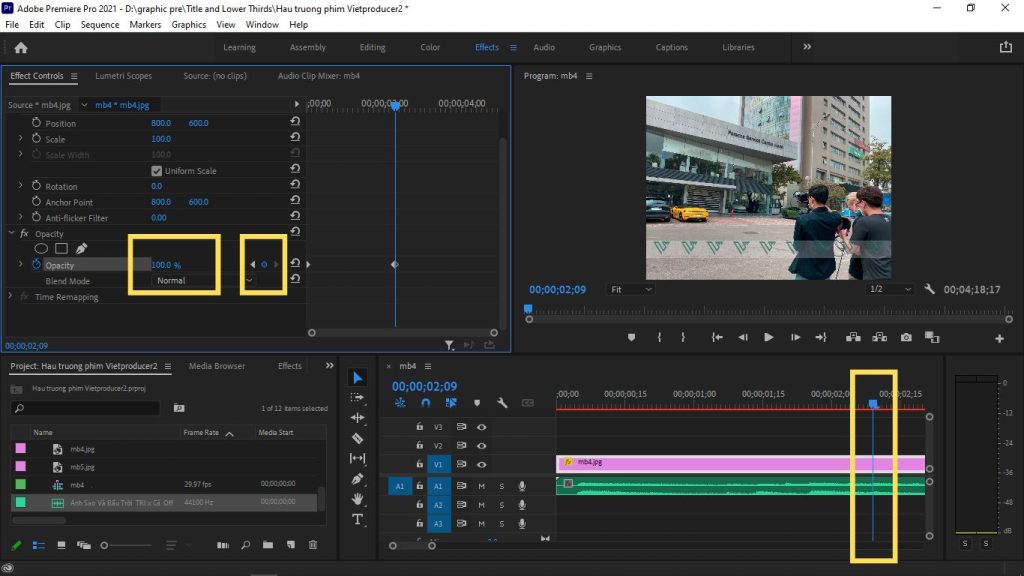Switch to the Color workspace

click(x=430, y=47)
